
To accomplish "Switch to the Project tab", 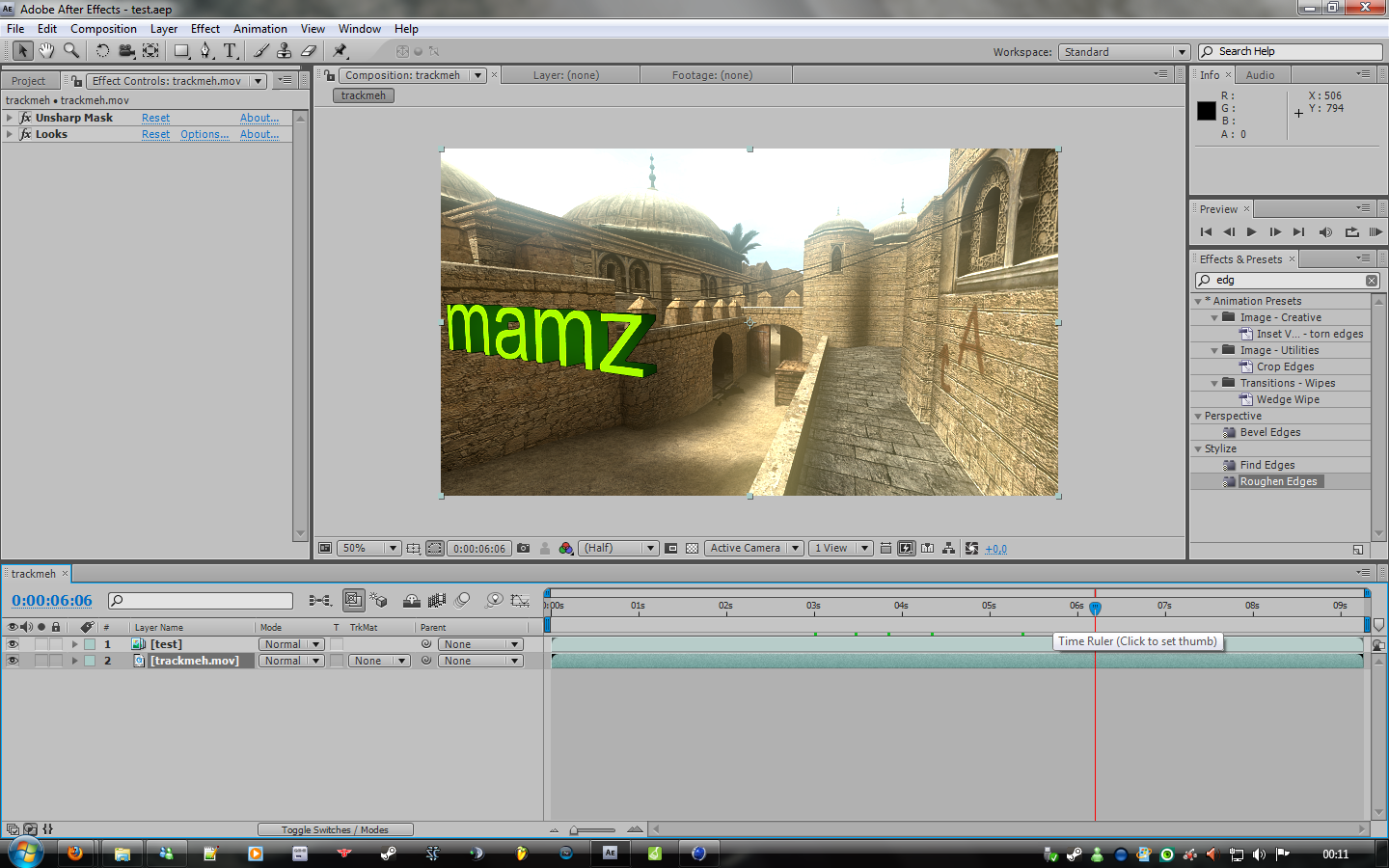I will (x=29, y=81).
